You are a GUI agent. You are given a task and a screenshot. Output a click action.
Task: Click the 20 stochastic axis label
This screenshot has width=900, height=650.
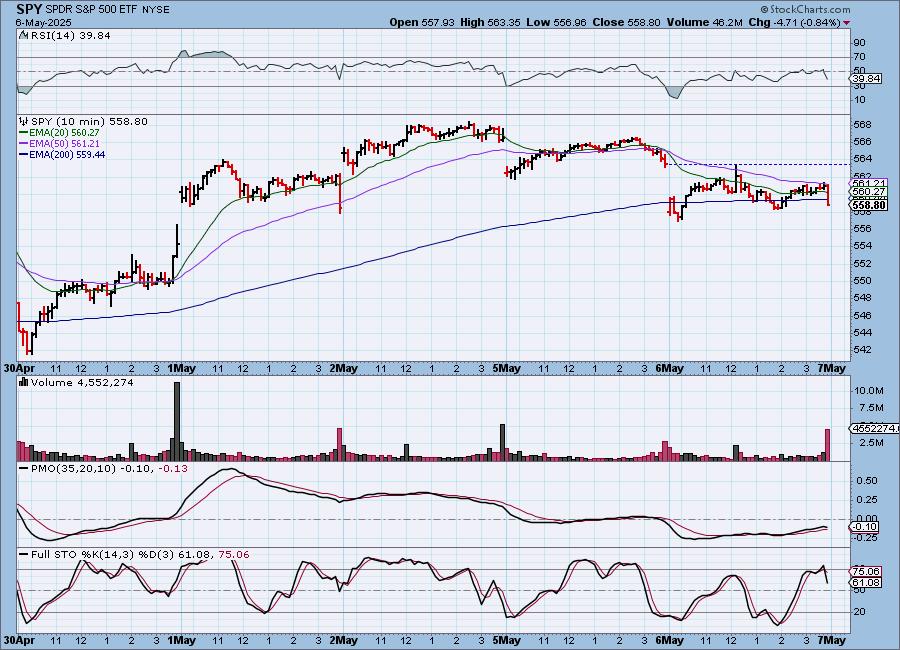[x=859, y=612]
